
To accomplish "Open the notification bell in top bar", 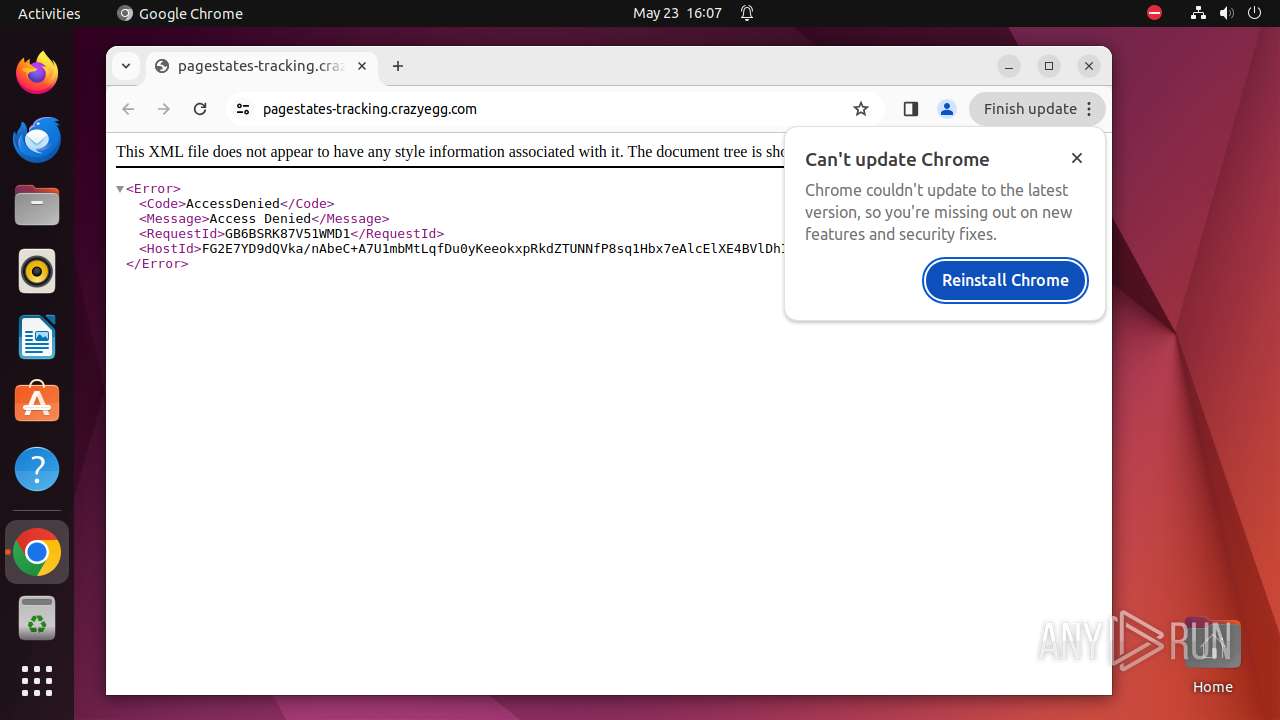I will coord(746,13).
